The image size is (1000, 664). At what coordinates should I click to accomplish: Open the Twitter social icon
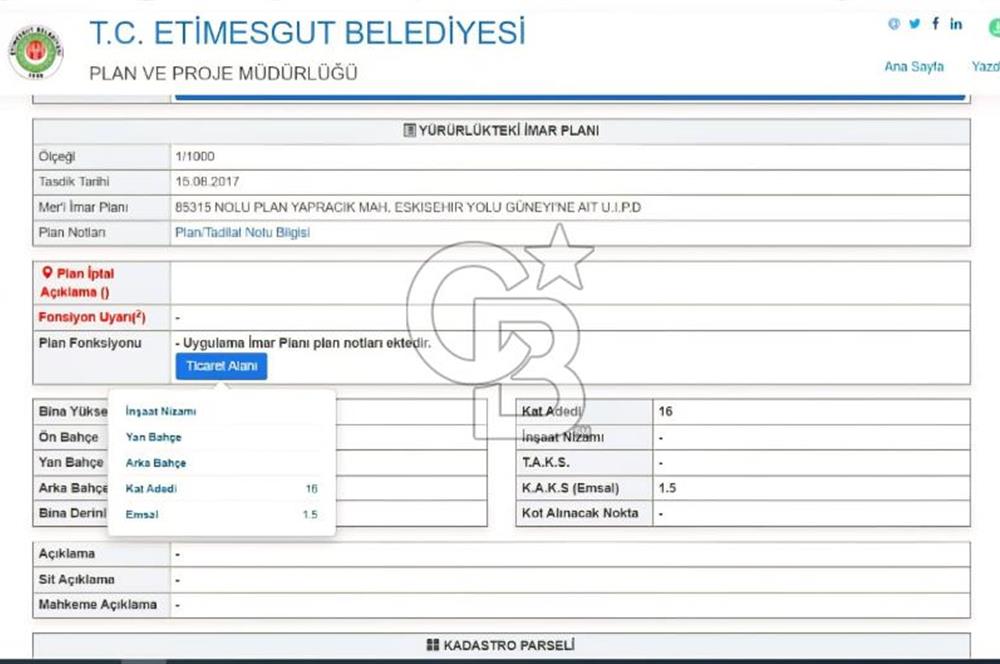914,24
